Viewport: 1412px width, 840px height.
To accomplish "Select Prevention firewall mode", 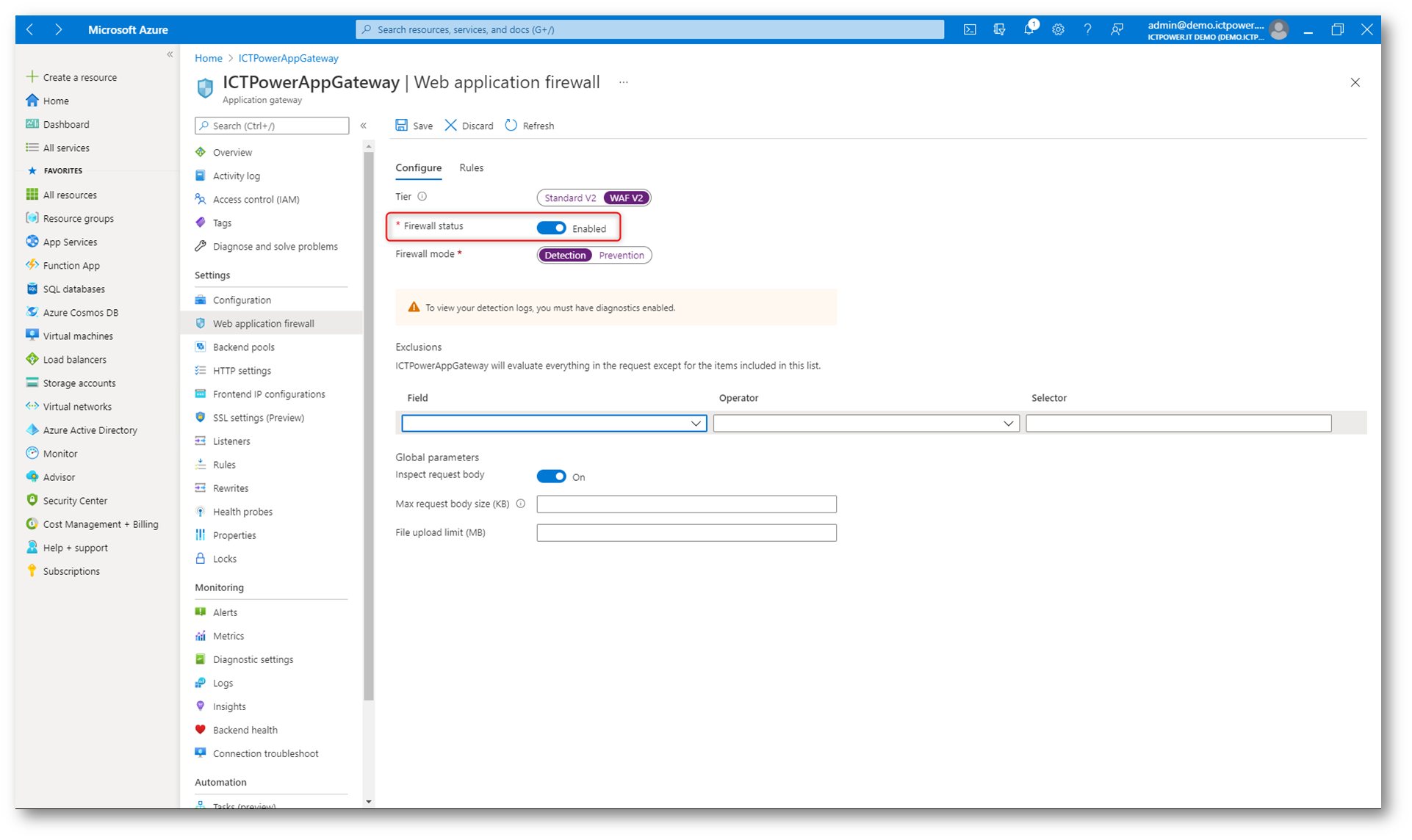I will pyautogui.click(x=622, y=256).
